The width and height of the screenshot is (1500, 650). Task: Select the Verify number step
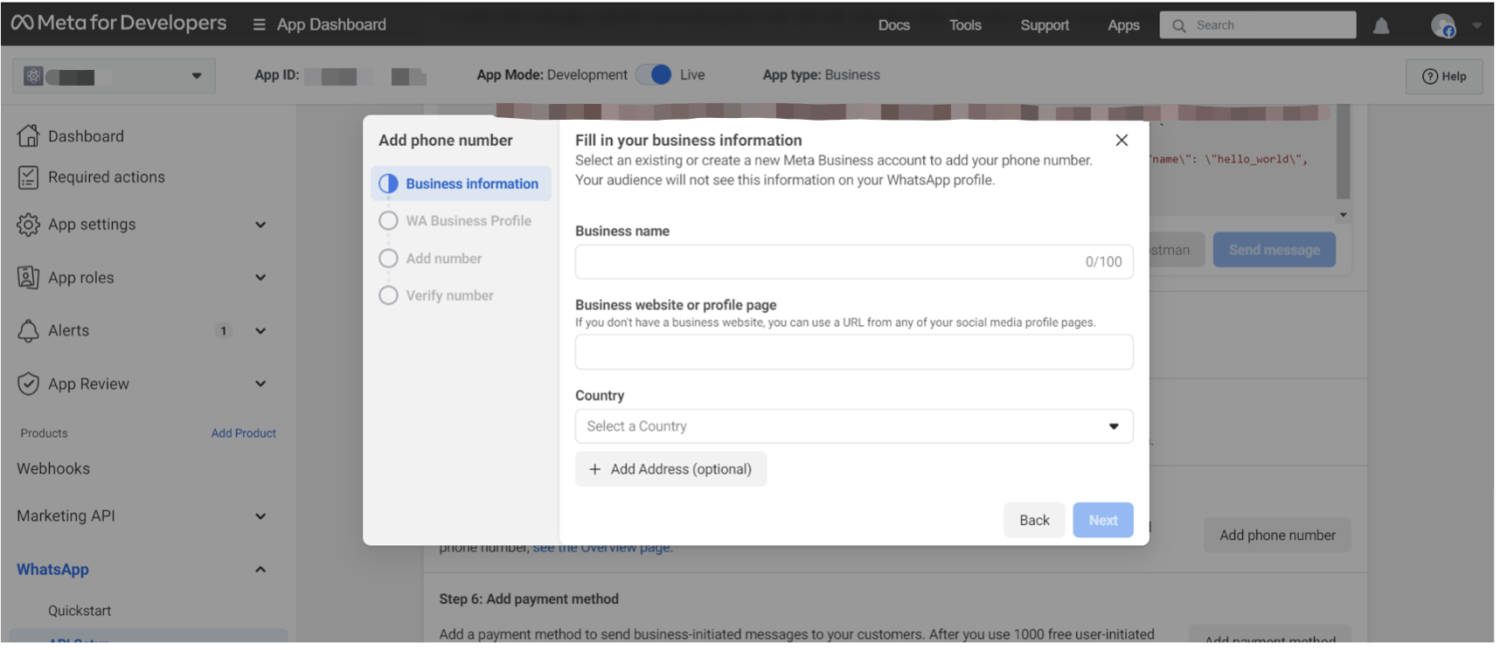(449, 296)
